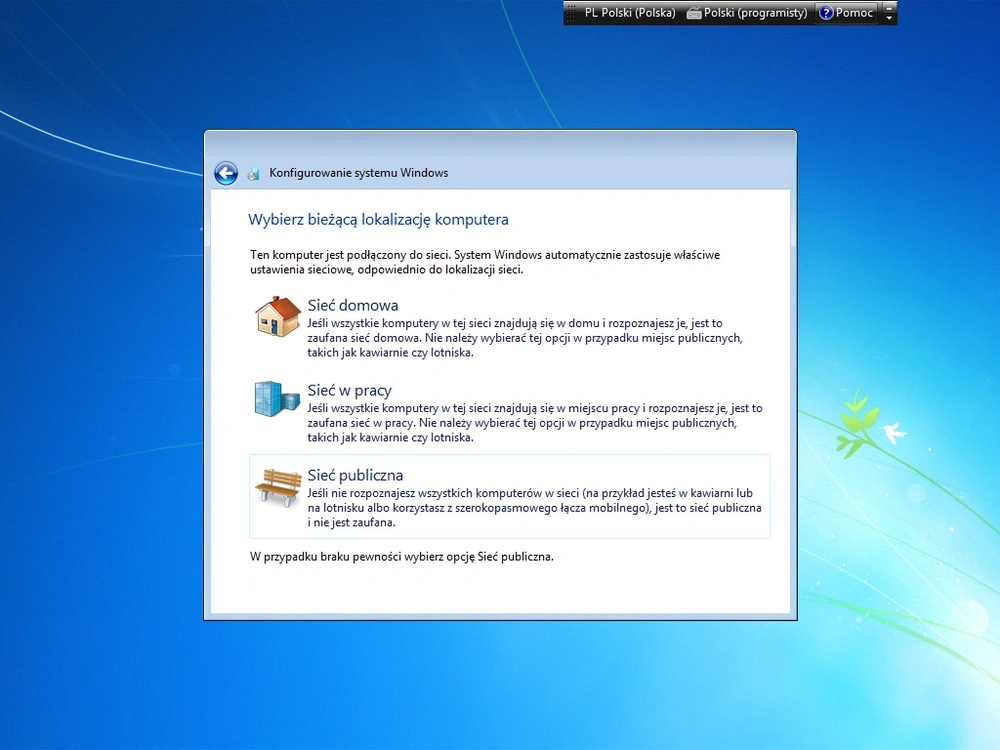Choose the Sieć publiczna option title

(x=355, y=475)
